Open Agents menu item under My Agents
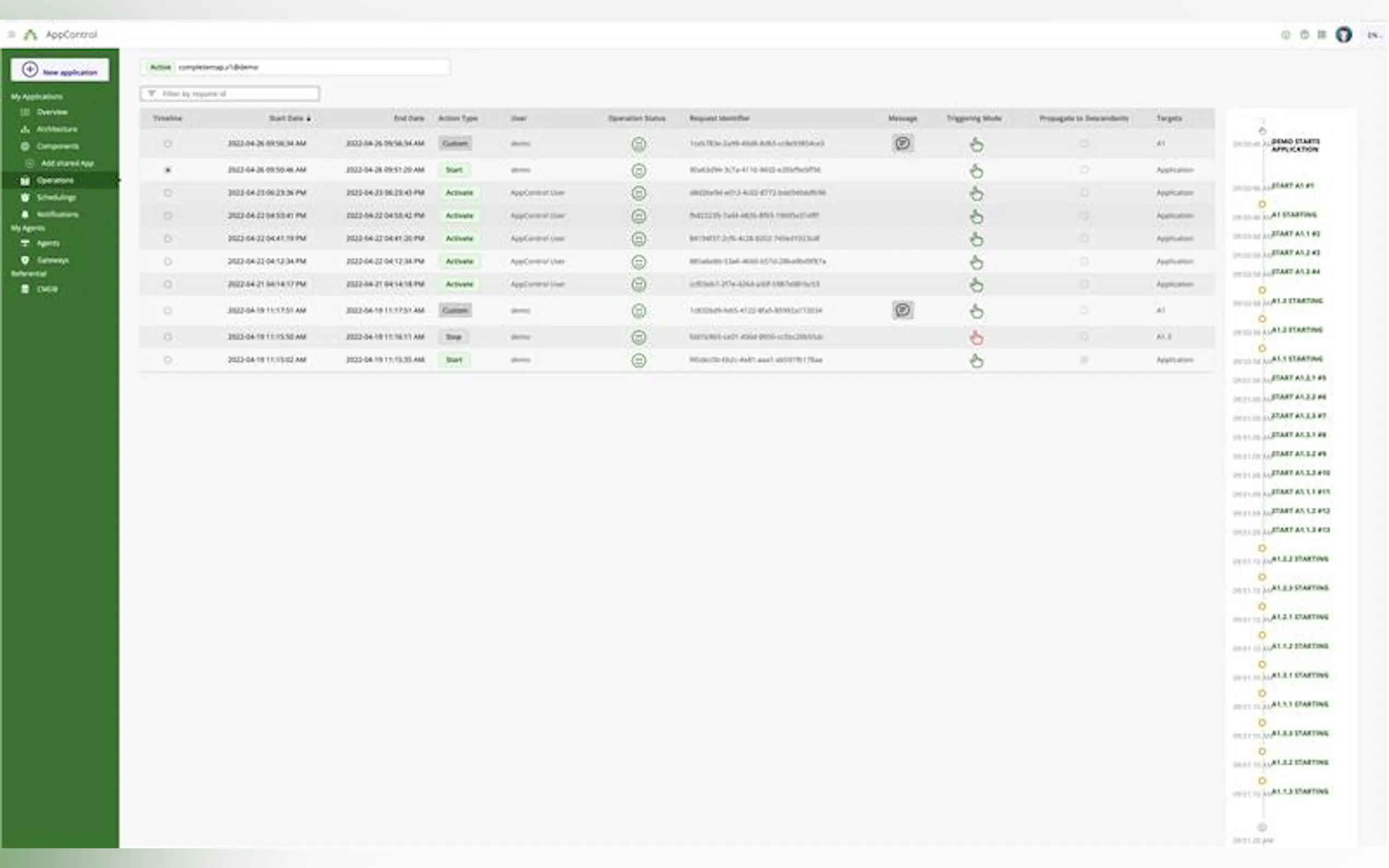Image resolution: width=1389 pixels, height=868 pixels. (47, 243)
